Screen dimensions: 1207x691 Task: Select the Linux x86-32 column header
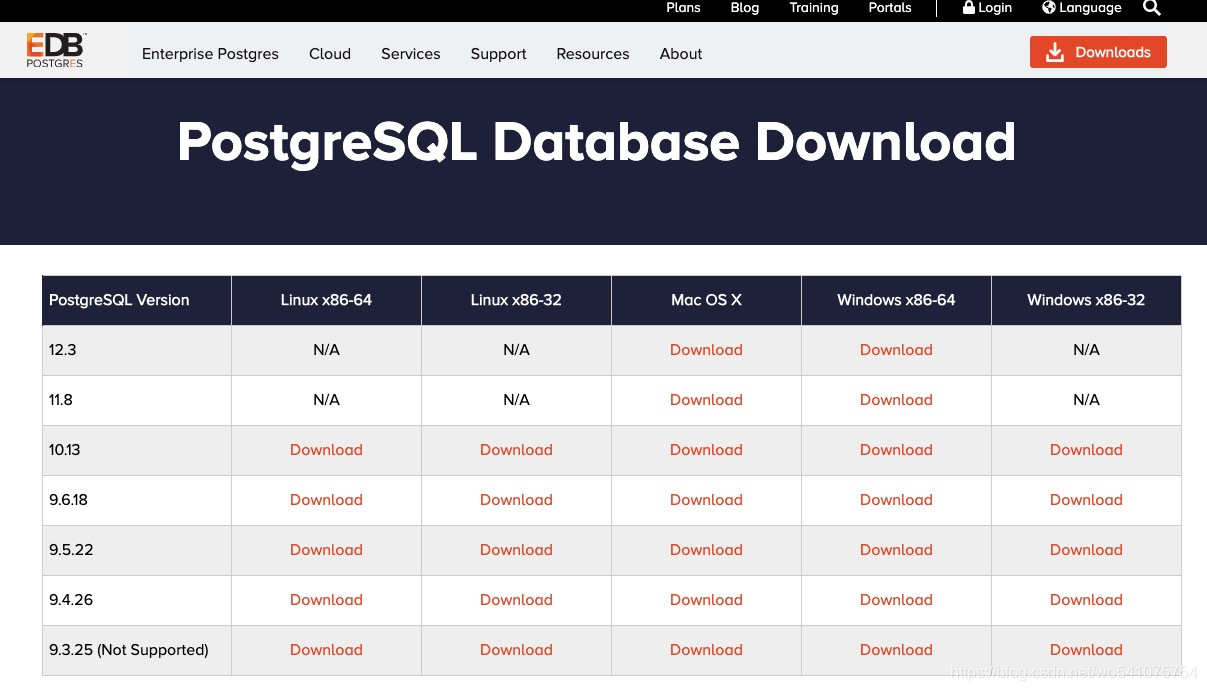pos(516,300)
